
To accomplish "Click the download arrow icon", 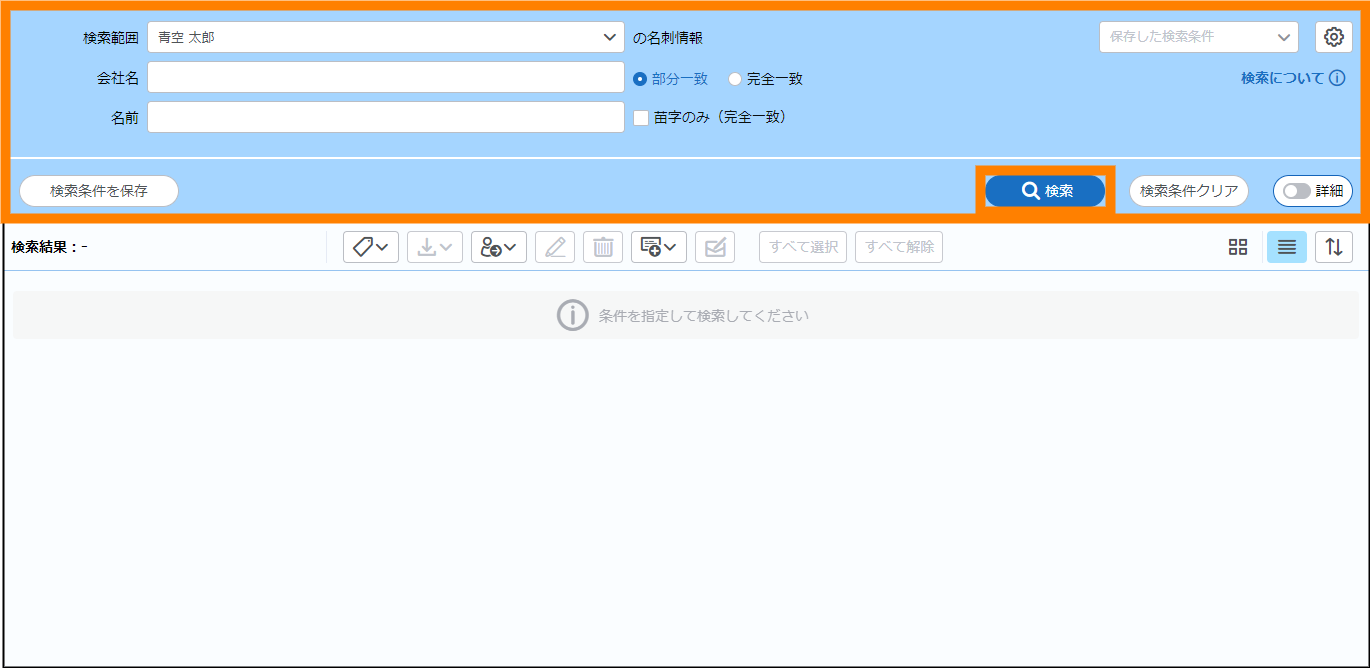I will pos(434,247).
